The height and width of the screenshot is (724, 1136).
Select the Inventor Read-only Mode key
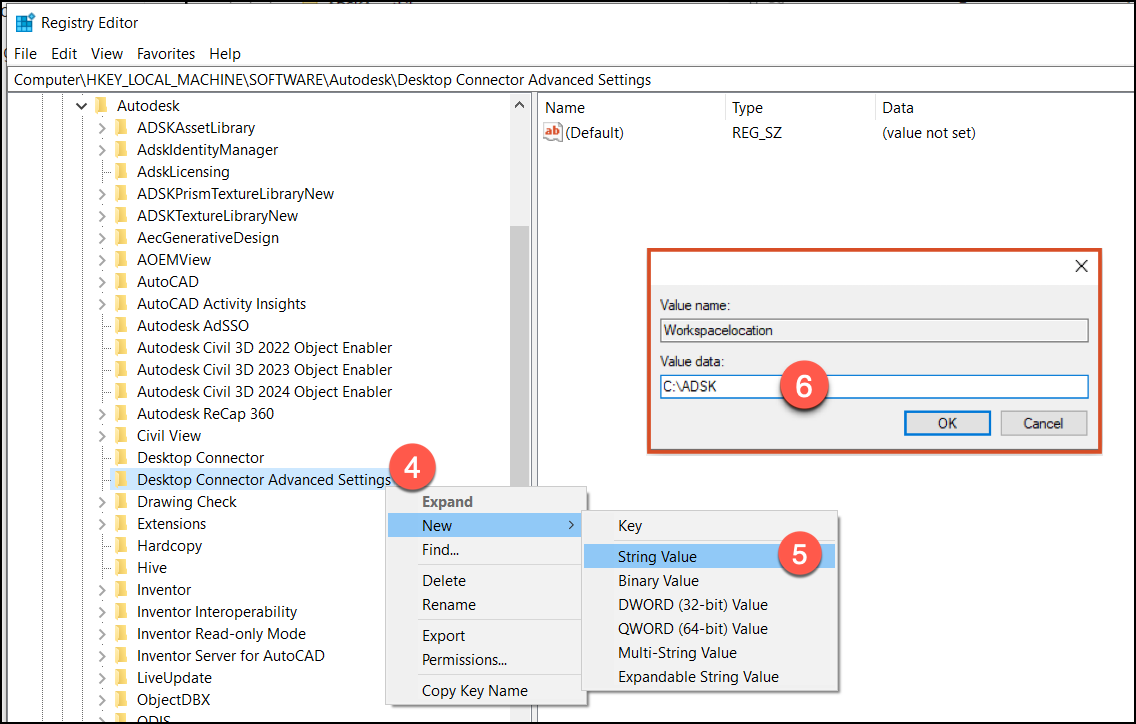[x=221, y=633]
